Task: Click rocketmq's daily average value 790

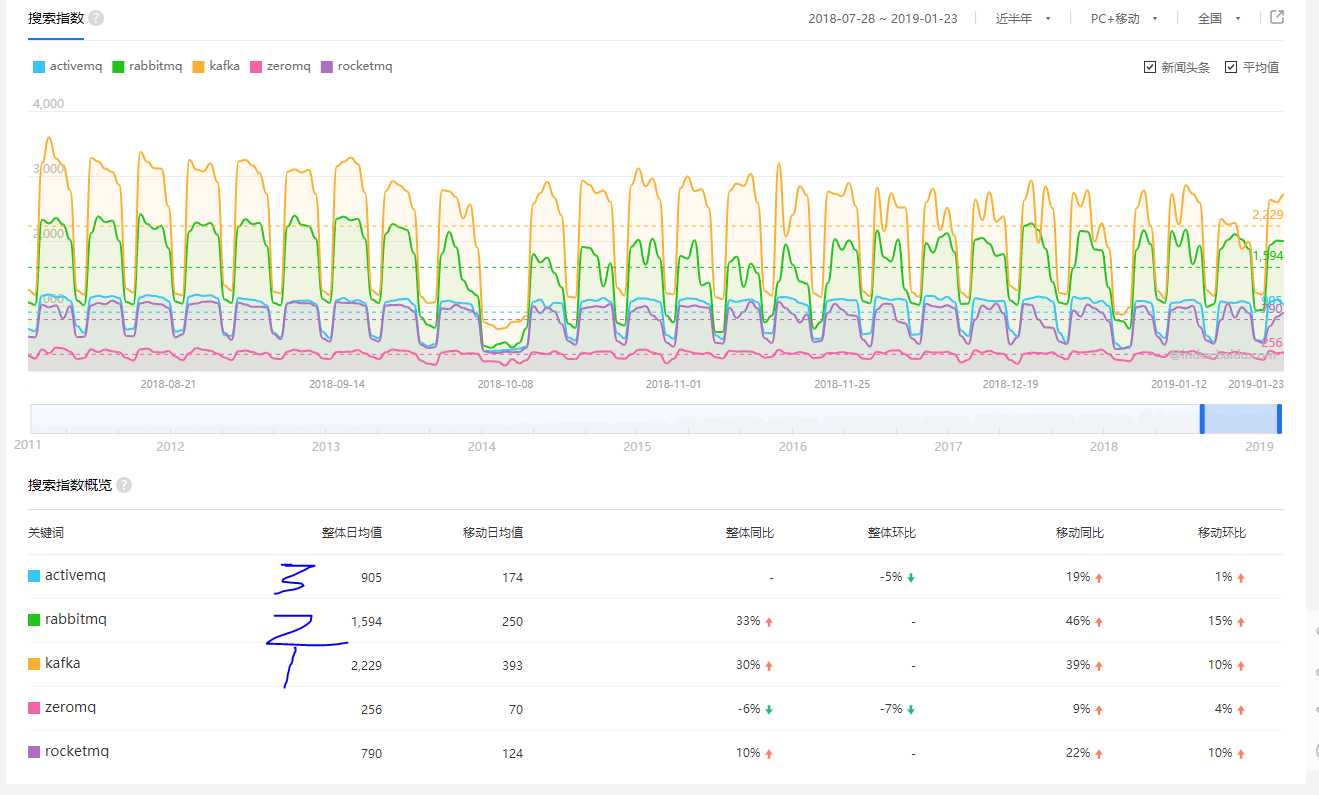Action: coord(371,754)
